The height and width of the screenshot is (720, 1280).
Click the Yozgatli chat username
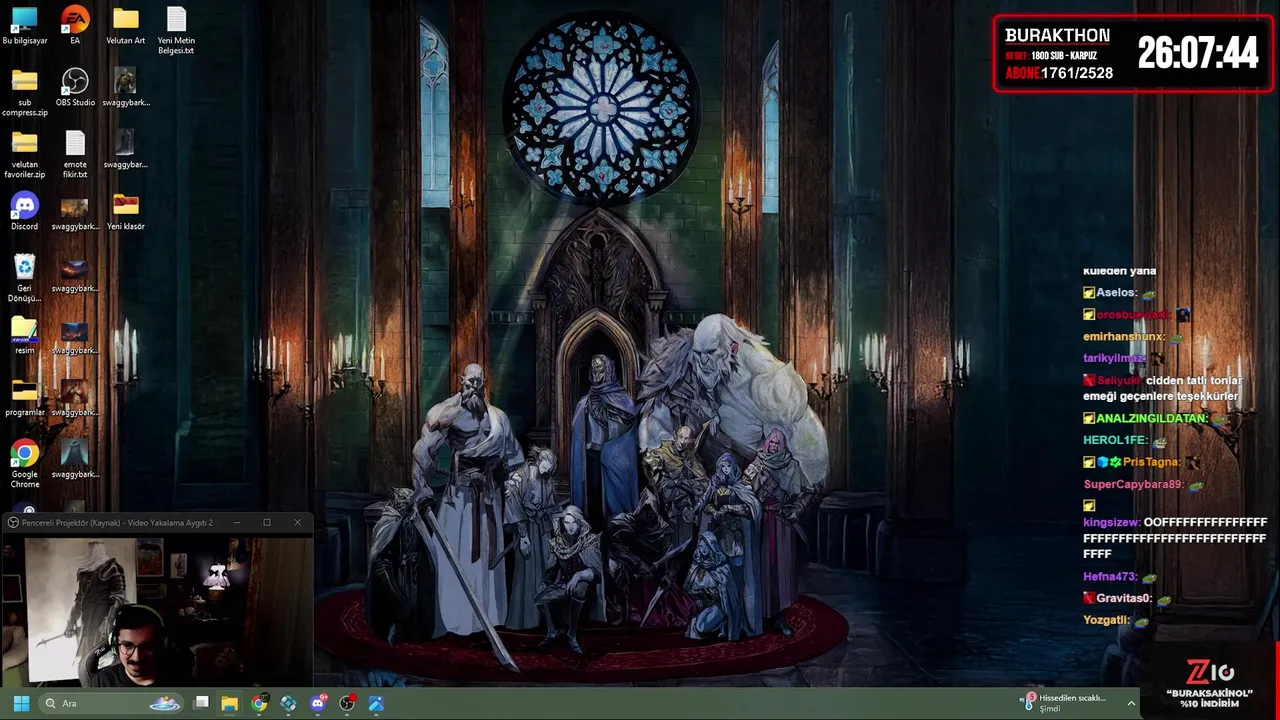click(1106, 620)
